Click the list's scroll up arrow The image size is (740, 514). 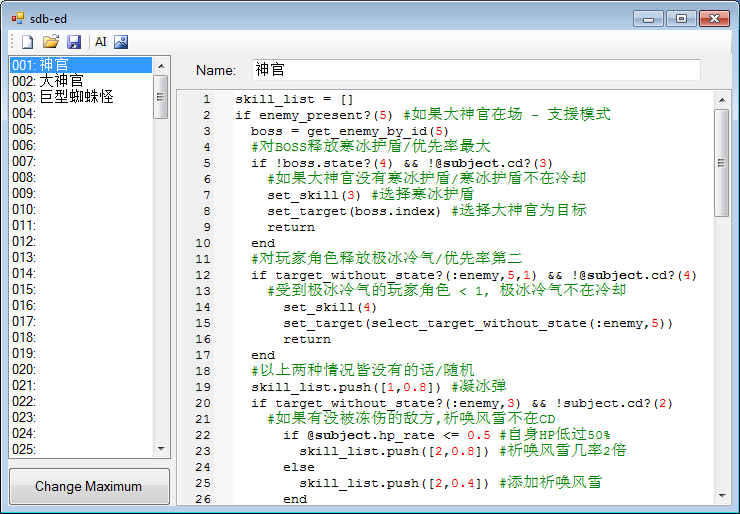(x=161, y=66)
